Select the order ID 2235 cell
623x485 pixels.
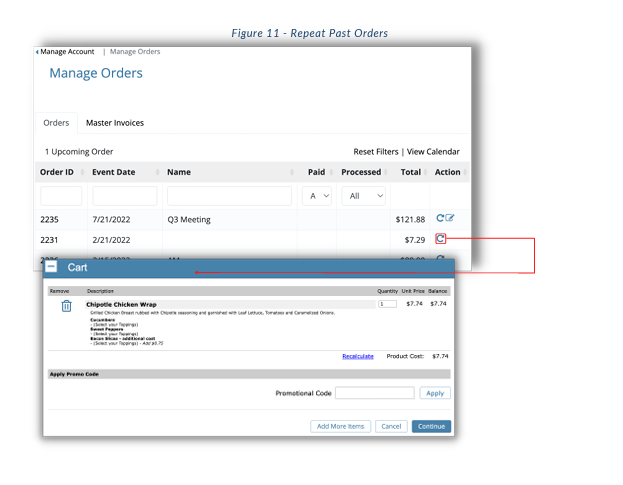tap(49, 219)
